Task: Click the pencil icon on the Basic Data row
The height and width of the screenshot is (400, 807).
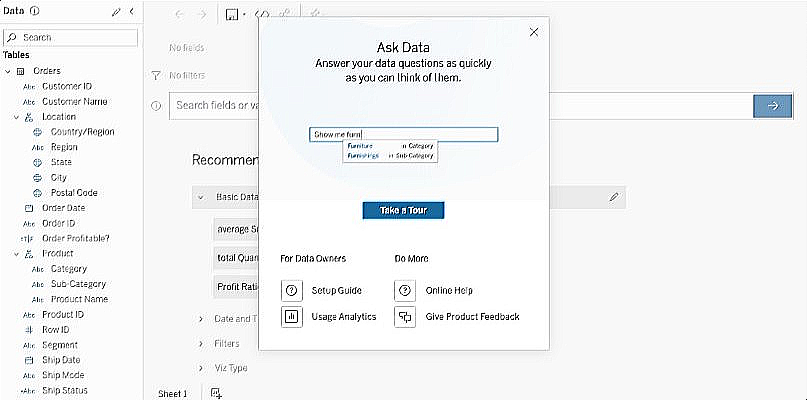Action: 613,197
